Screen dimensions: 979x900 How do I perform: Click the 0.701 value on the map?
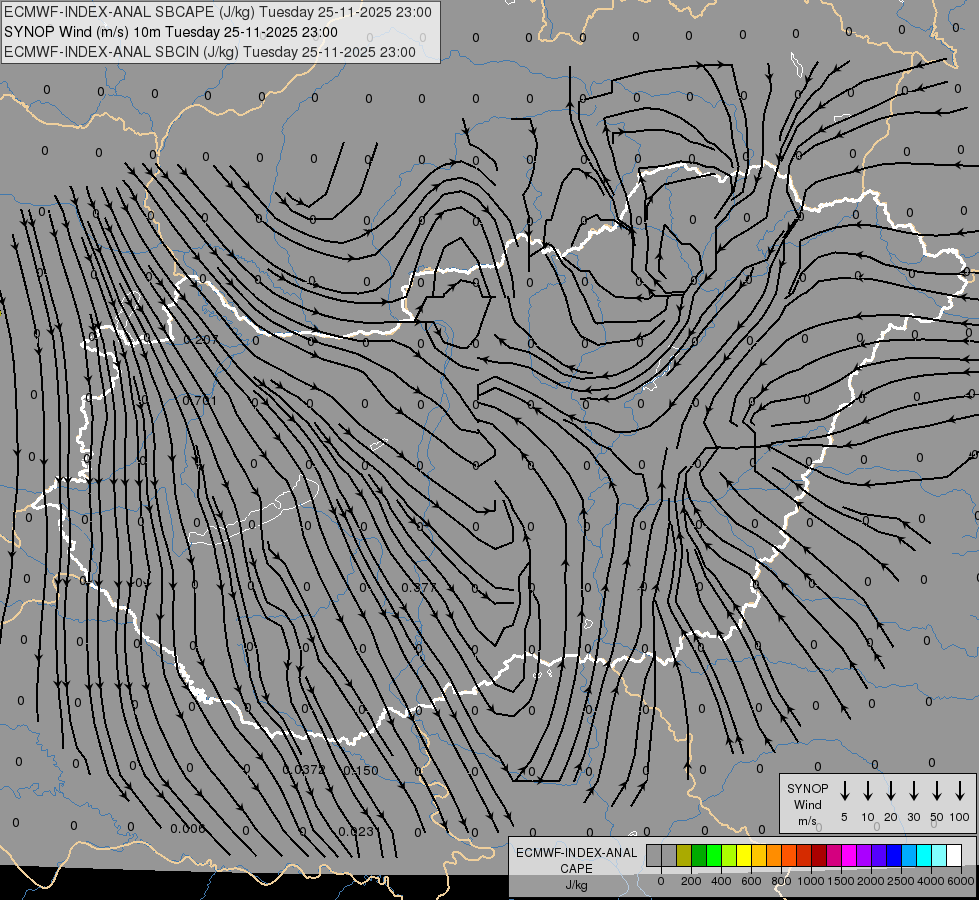pyautogui.click(x=199, y=400)
